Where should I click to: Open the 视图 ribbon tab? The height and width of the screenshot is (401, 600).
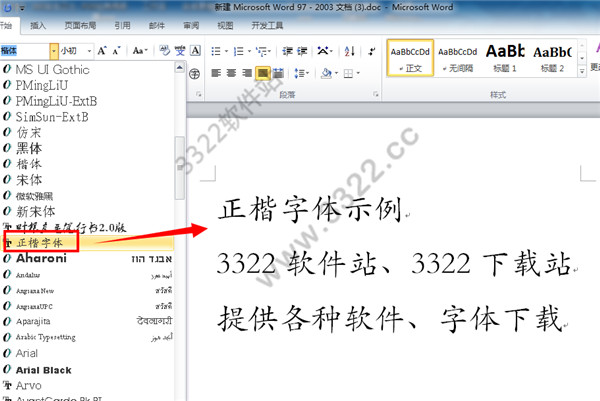pyautogui.click(x=225, y=26)
